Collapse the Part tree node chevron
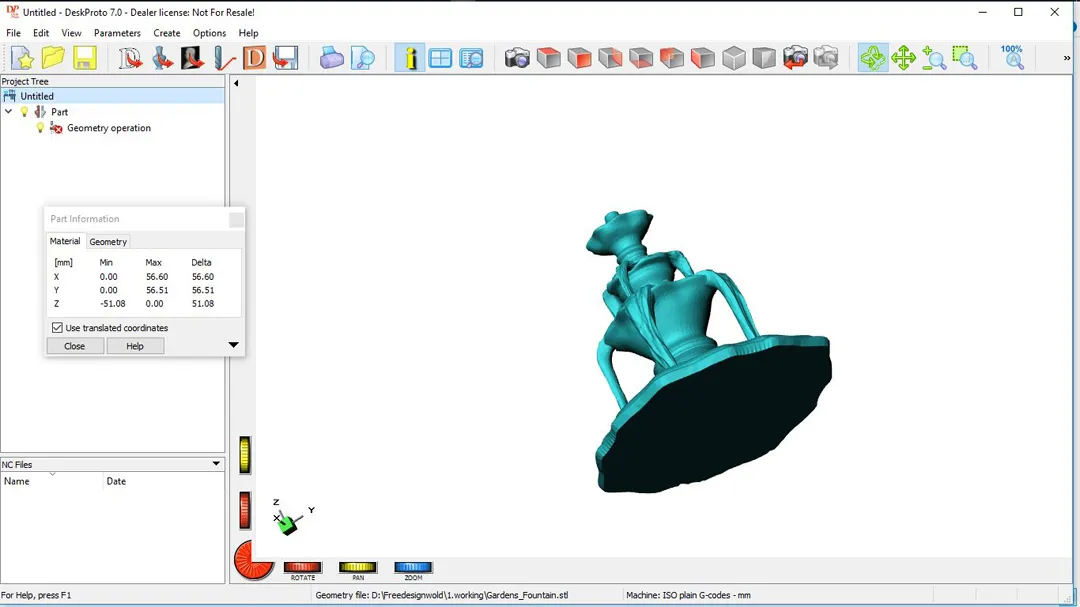 (8, 112)
